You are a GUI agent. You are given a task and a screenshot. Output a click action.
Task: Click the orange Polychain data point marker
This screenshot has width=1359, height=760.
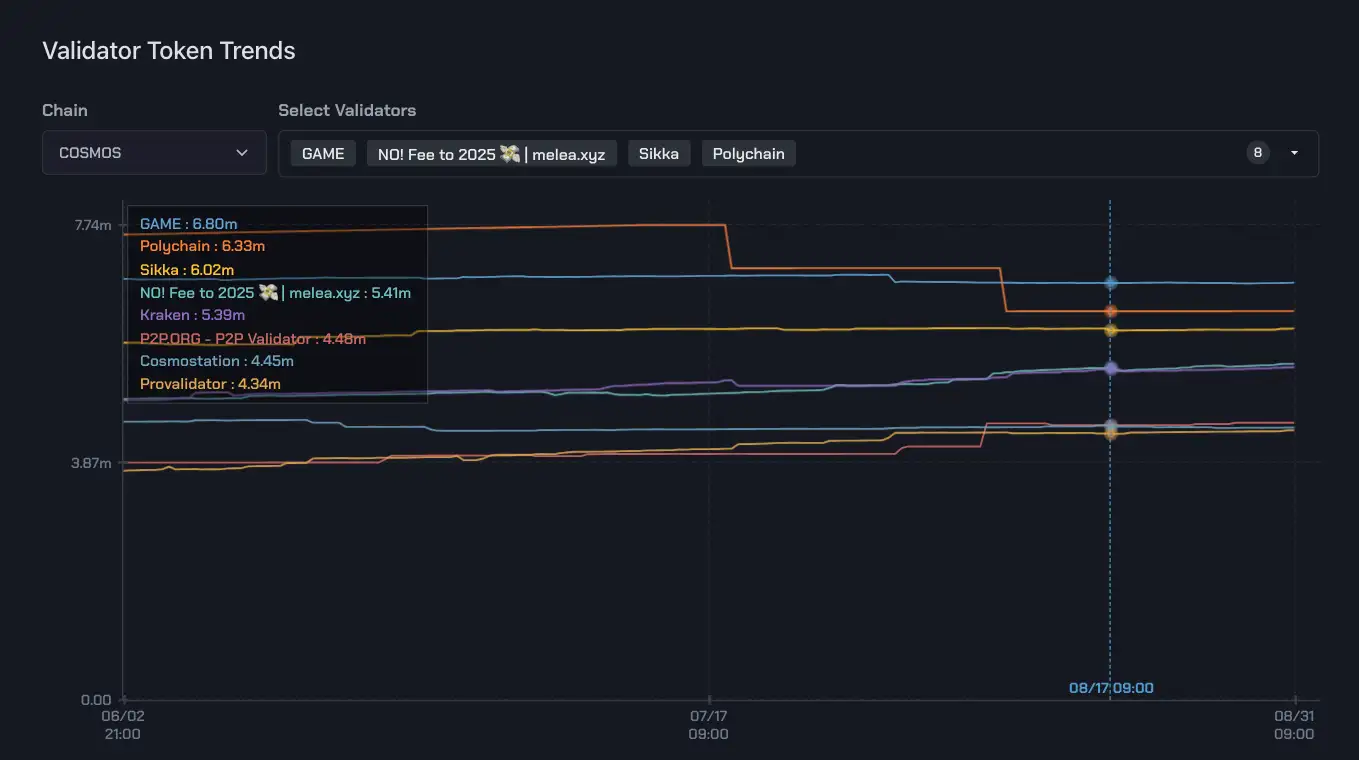click(x=1110, y=311)
